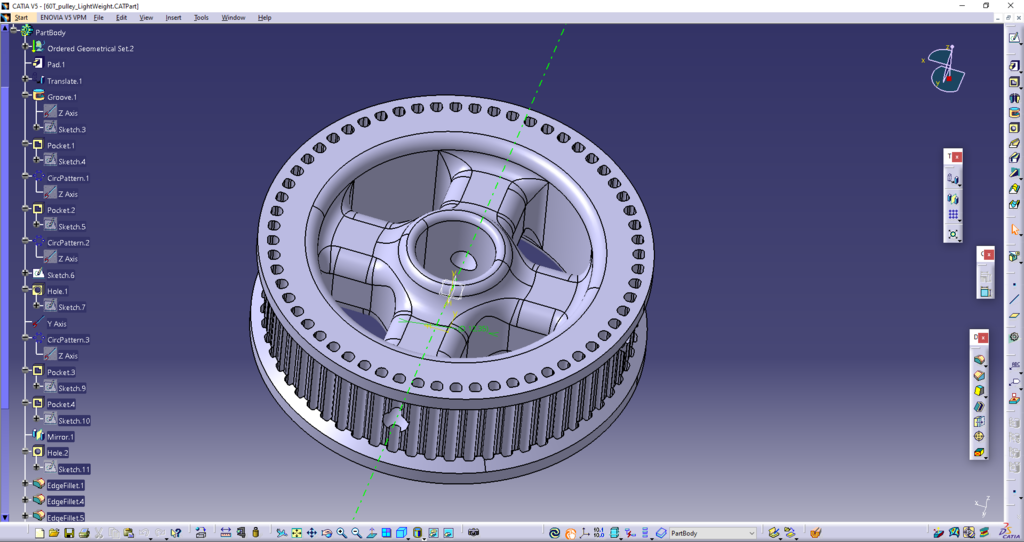Click the Sketcher icon at top right
Screen dimensions: 1024x542
(x=1014, y=38)
